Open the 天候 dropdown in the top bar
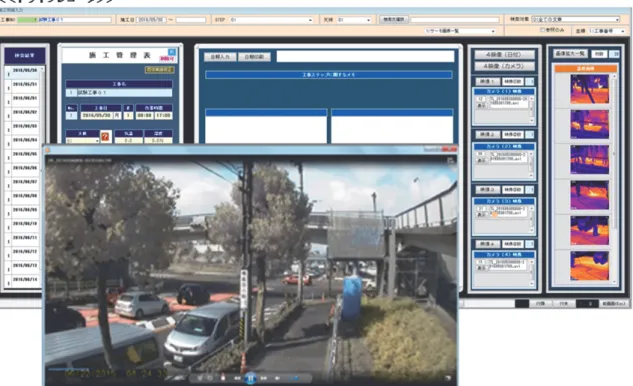This screenshot has width=633, height=386. [354, 20]
